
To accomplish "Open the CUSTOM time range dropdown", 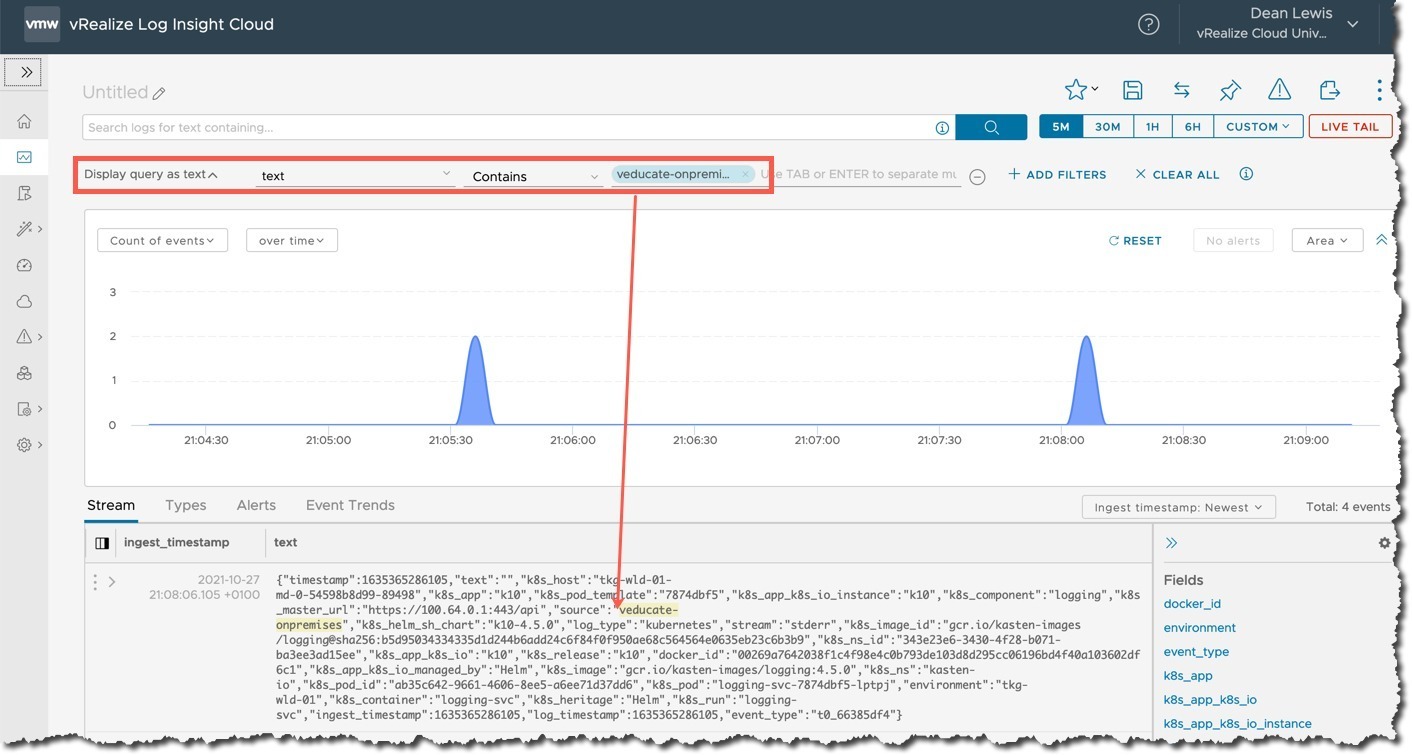I will coord(1258,127).
